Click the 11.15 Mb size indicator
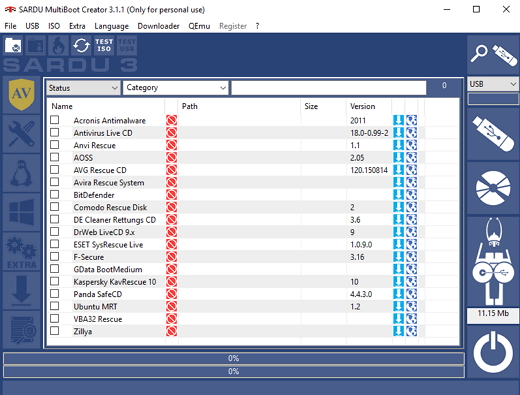Viewport: 520px width, 395px height. coord(493,315)
